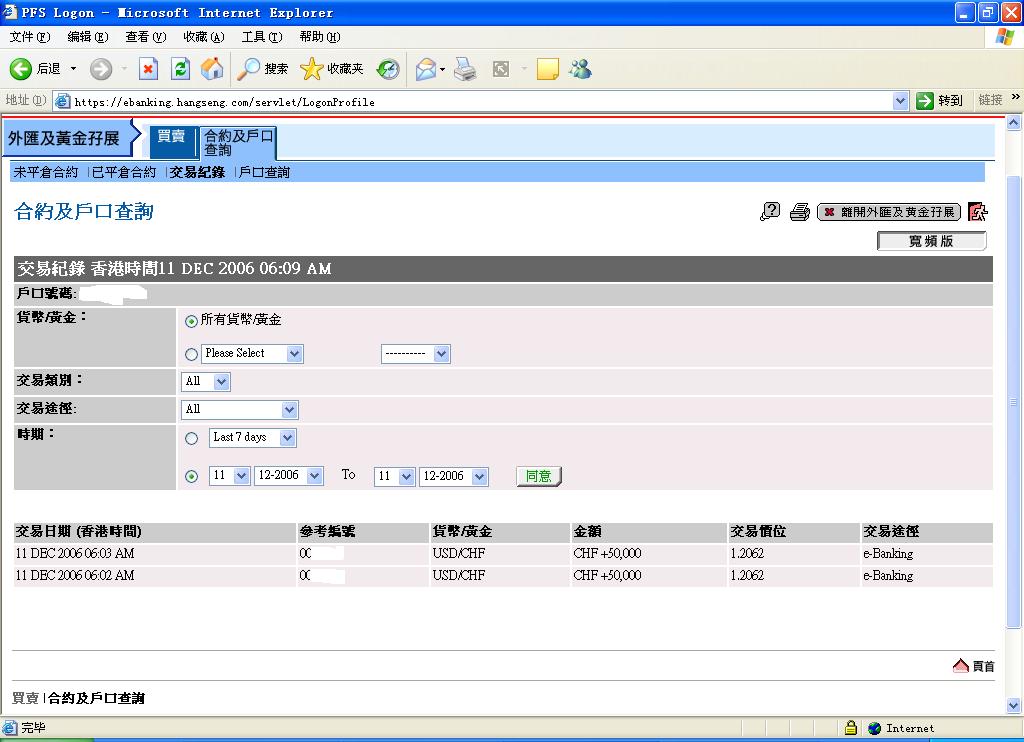1024x742 pixels.
Task: Open the 收藏 menu
Action: pos(204,37)
